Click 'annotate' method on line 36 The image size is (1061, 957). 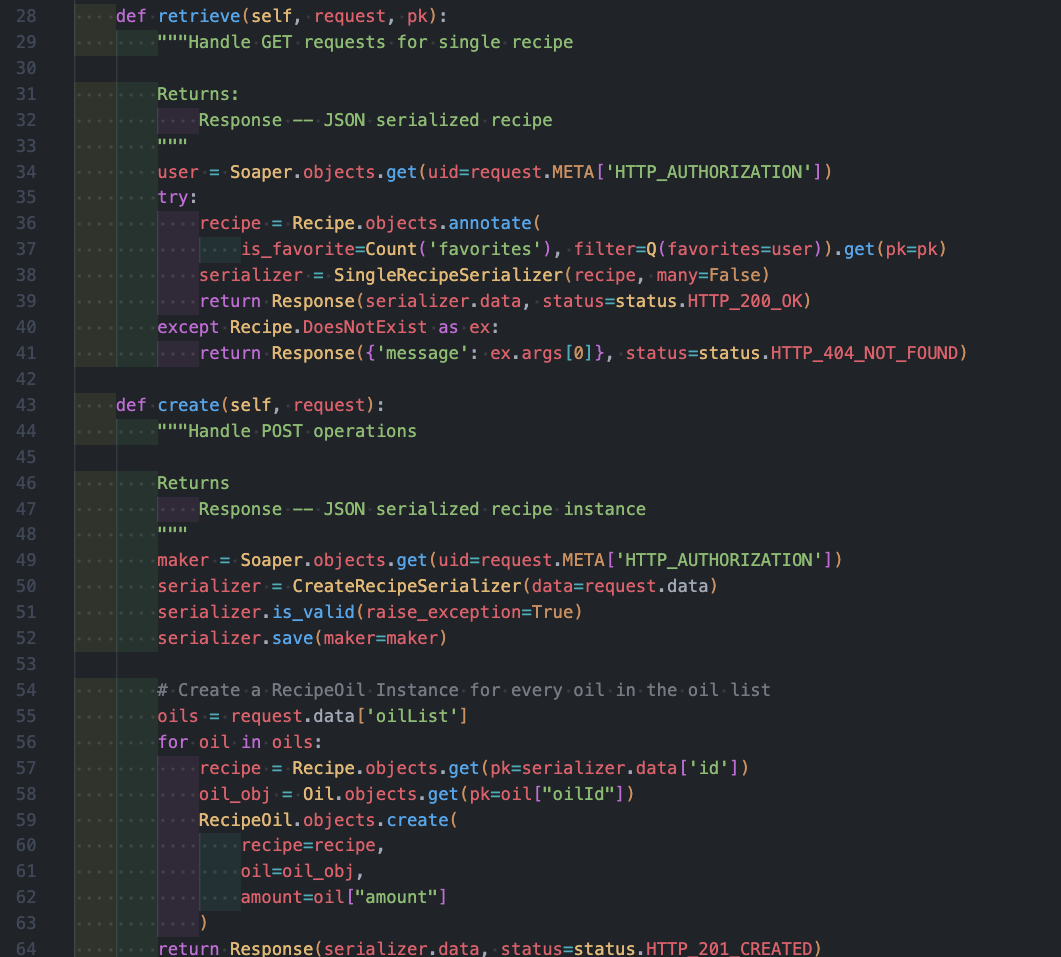pyautogui.click(x=490, y=223)
